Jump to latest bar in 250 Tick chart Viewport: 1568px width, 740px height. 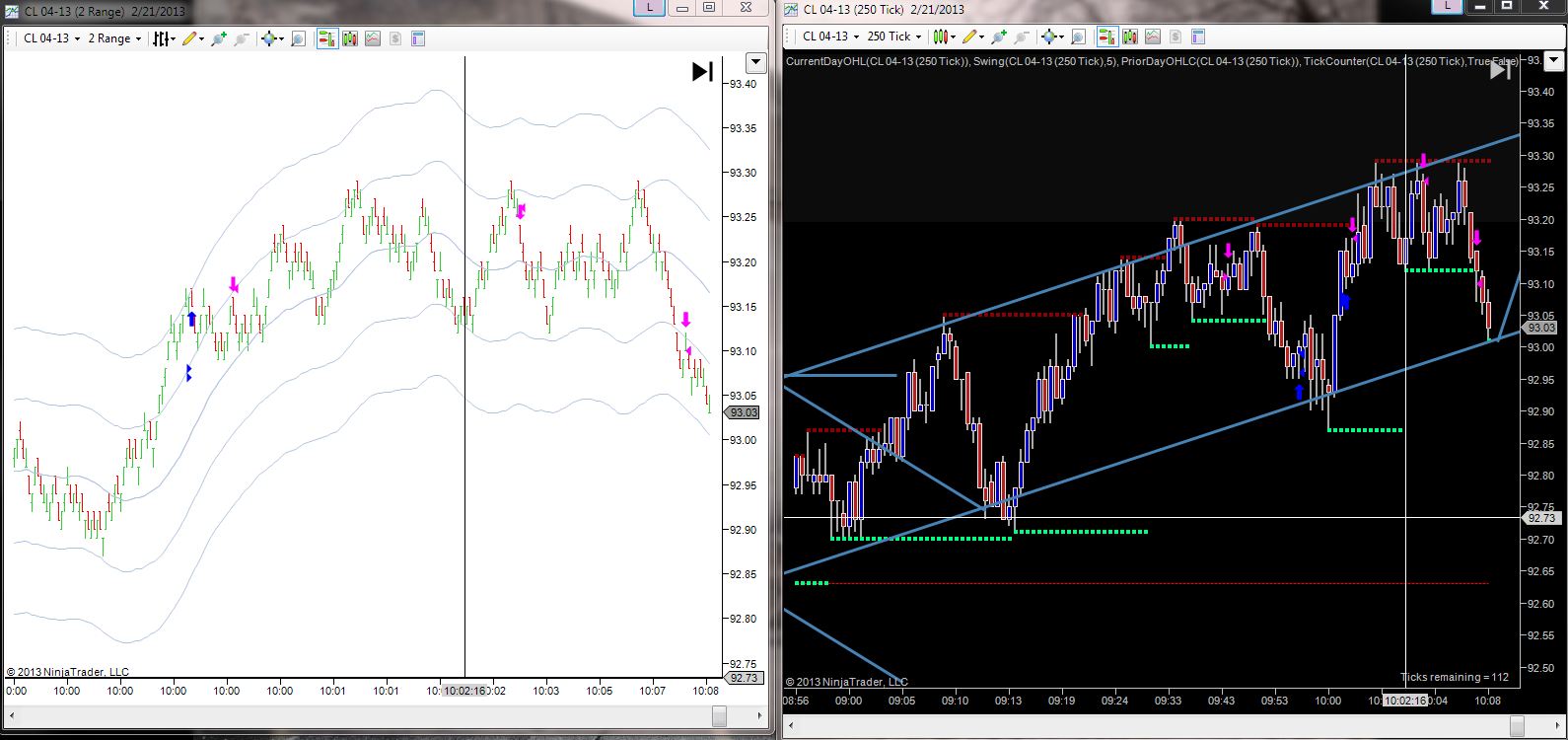(x=1499, y=69)
